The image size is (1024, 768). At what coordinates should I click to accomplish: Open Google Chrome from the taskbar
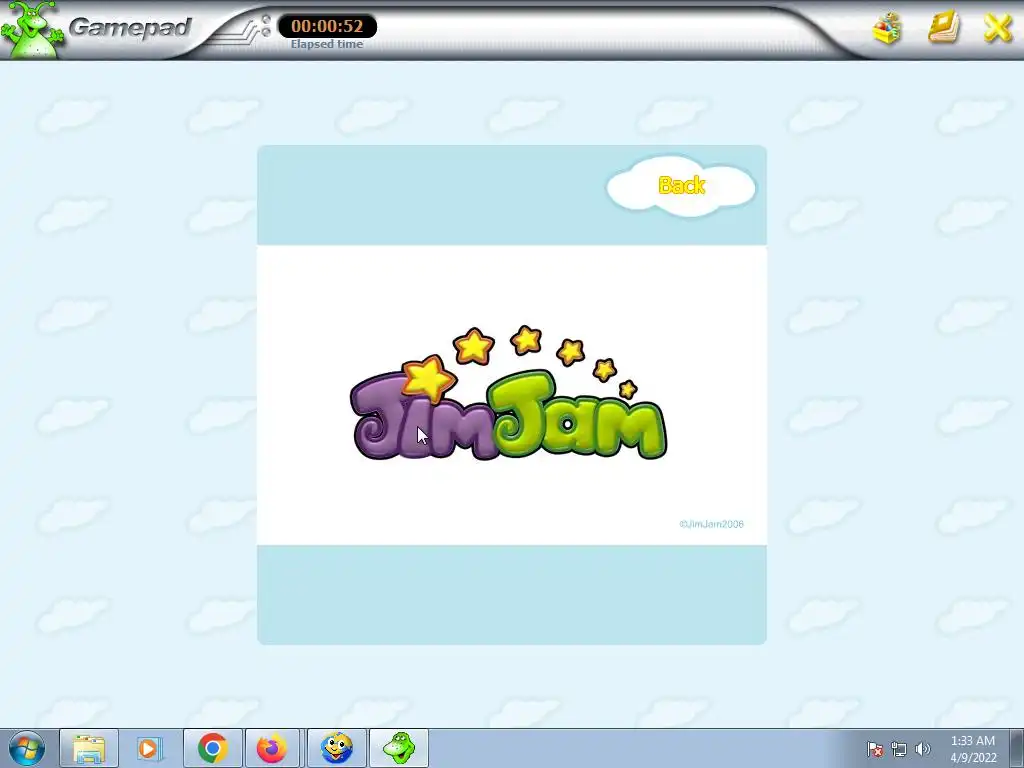(x=212, y=748)
